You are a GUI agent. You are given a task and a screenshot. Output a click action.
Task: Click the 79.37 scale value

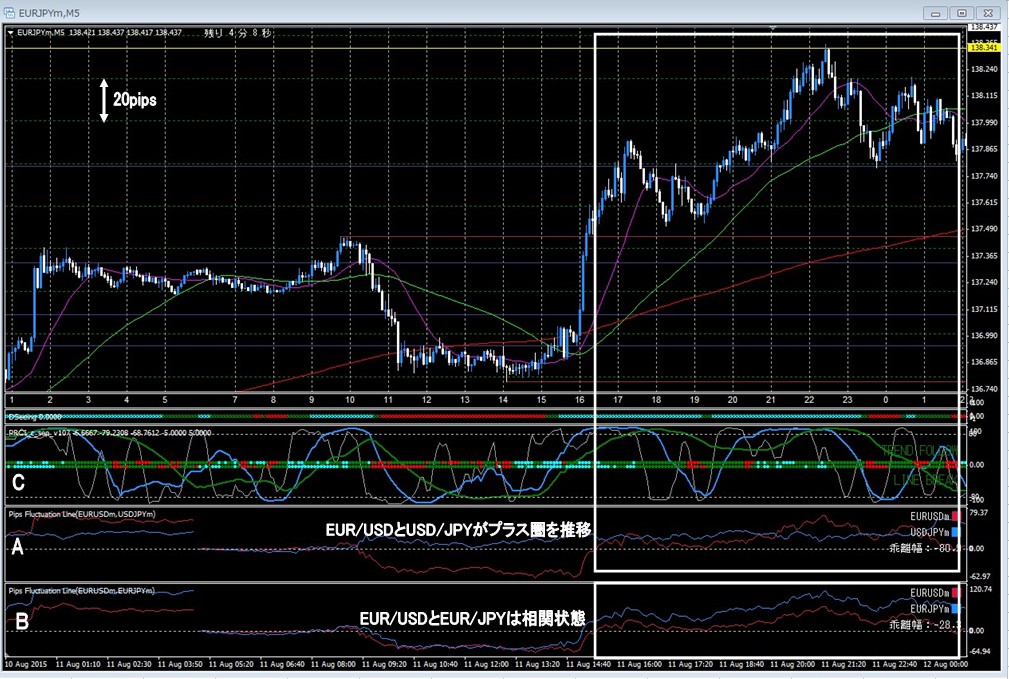(x=979, y=512)
